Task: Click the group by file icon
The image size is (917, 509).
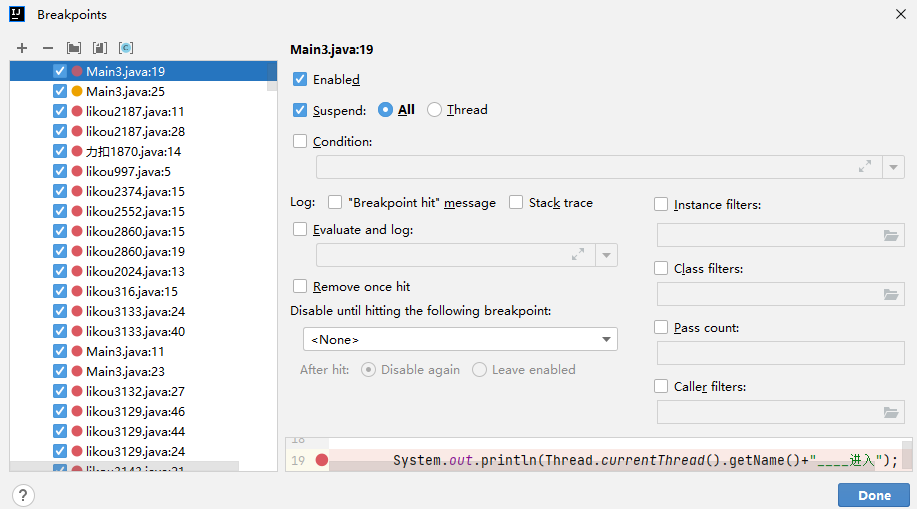Action: pyautogui.click(x=99, y=48)
